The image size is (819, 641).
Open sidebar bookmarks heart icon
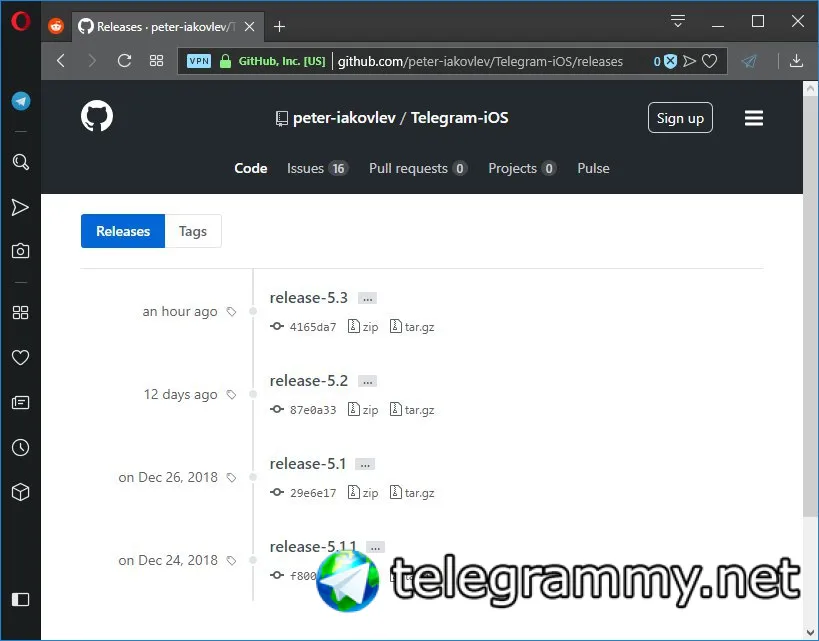point(20,358)
